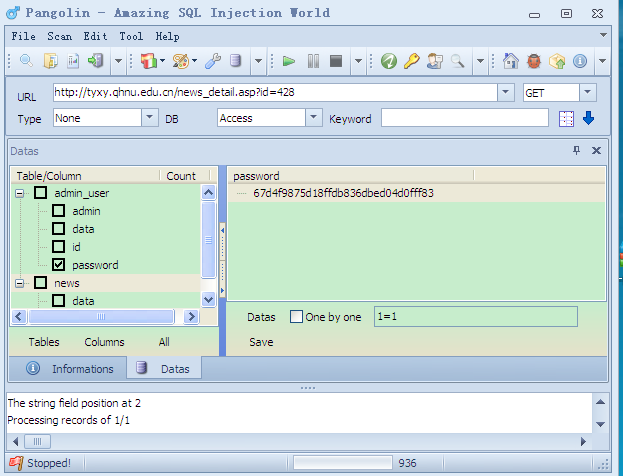Viewport: 623px width, 476px height.
Task: Open the DB dropdown showing Access
Action: coord(313,118)
